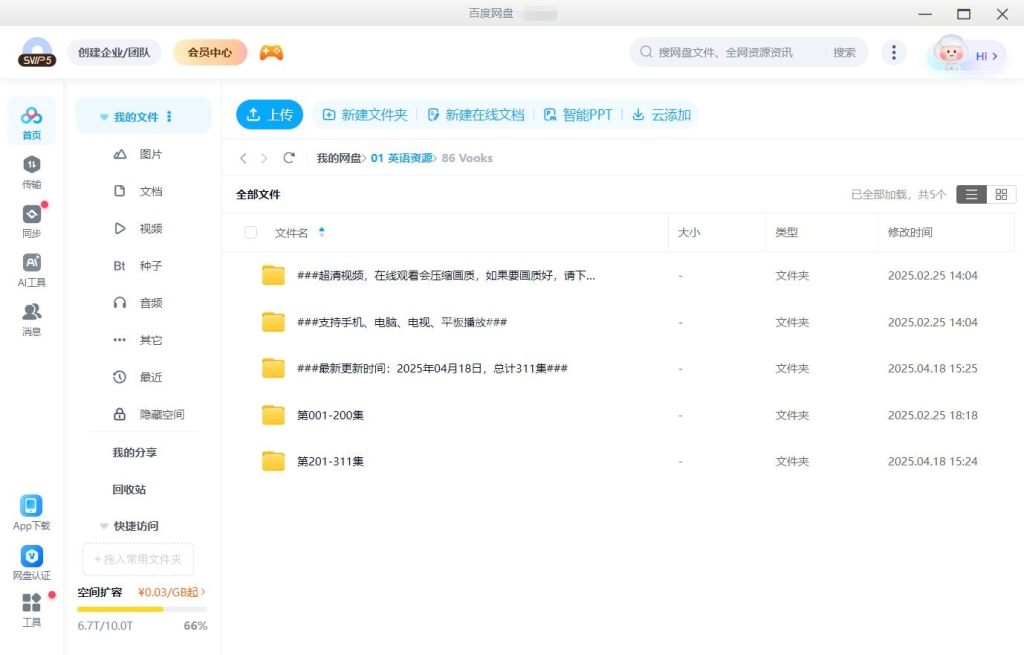
Task: Collapse the 快捷访问 section
Action: point(104,526)
